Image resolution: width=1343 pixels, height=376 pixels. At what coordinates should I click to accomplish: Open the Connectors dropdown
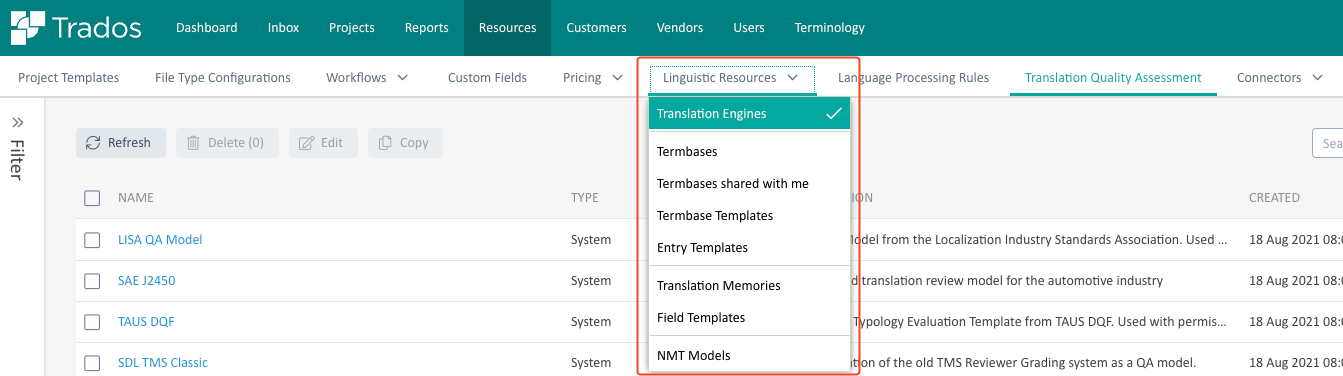click(1282, 77)
